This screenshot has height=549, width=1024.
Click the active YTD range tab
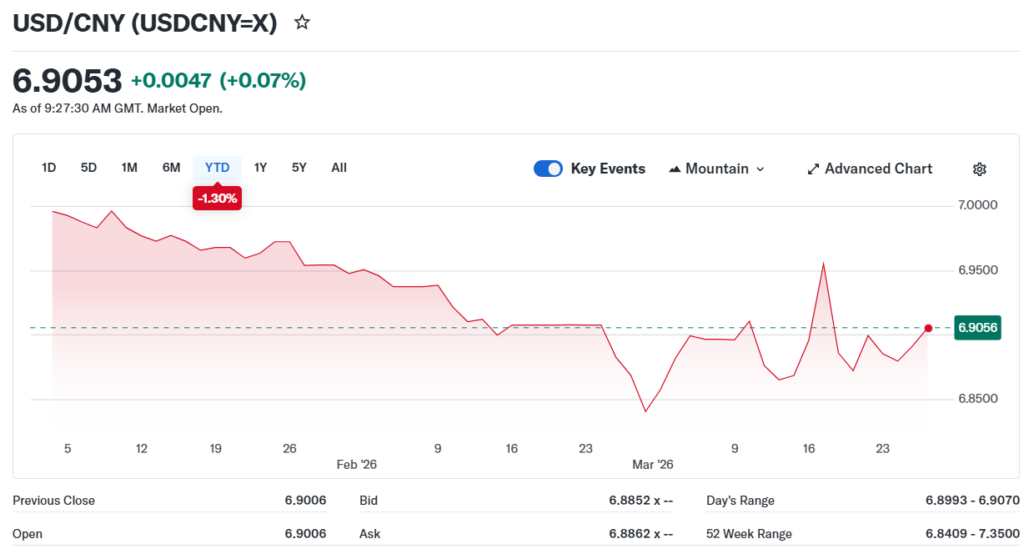217,167
